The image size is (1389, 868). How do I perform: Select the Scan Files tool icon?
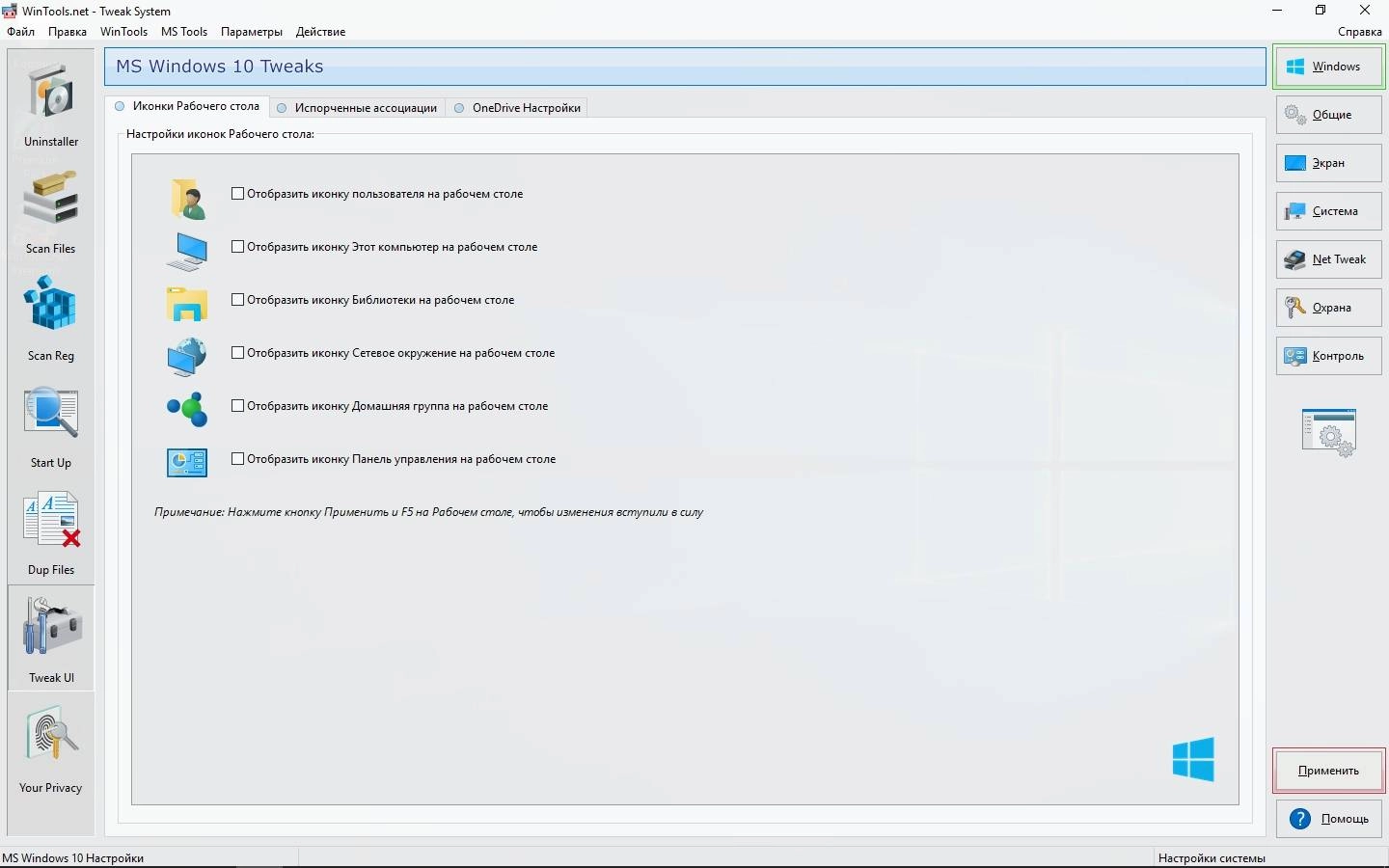51,200
